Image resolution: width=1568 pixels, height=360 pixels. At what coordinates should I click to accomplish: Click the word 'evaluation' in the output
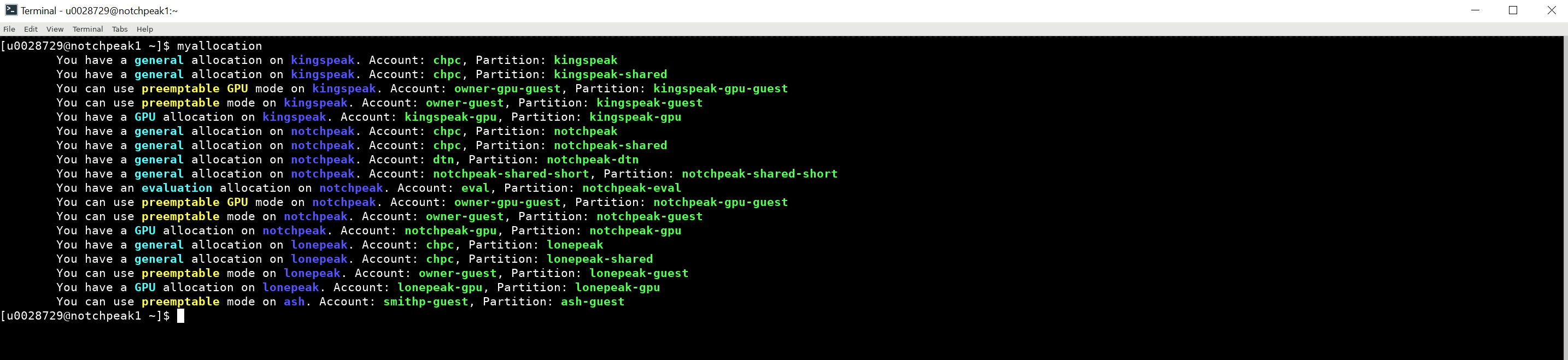pos(177,188)
